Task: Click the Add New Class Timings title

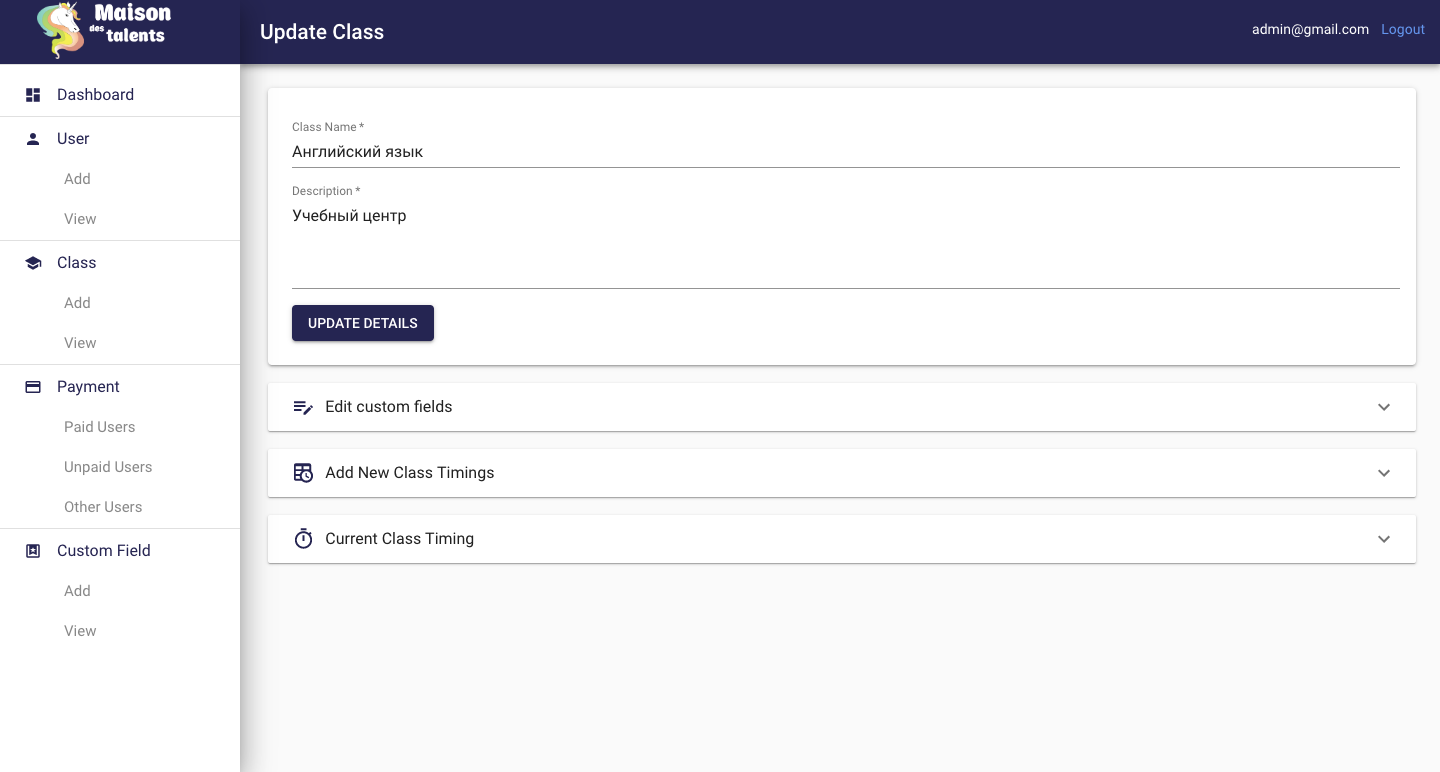Action: 410,473
